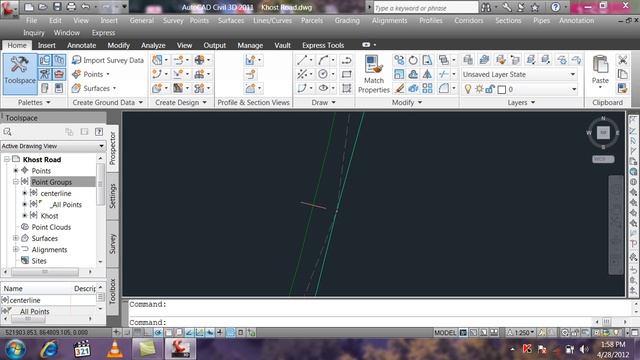Click the Undo arrow in quick access toolbar
The image size is (640, 360).
tap(85, 7)
